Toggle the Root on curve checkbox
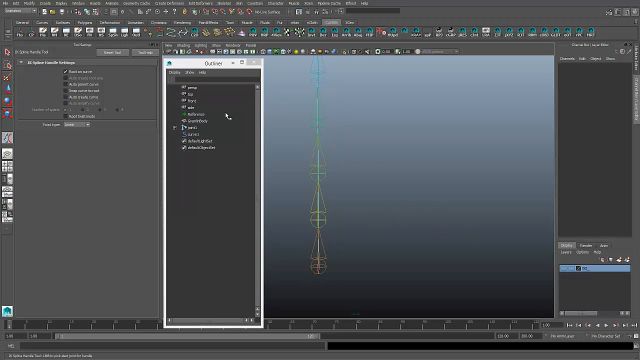This screenshot has width=640, height=360. point(65,71)
